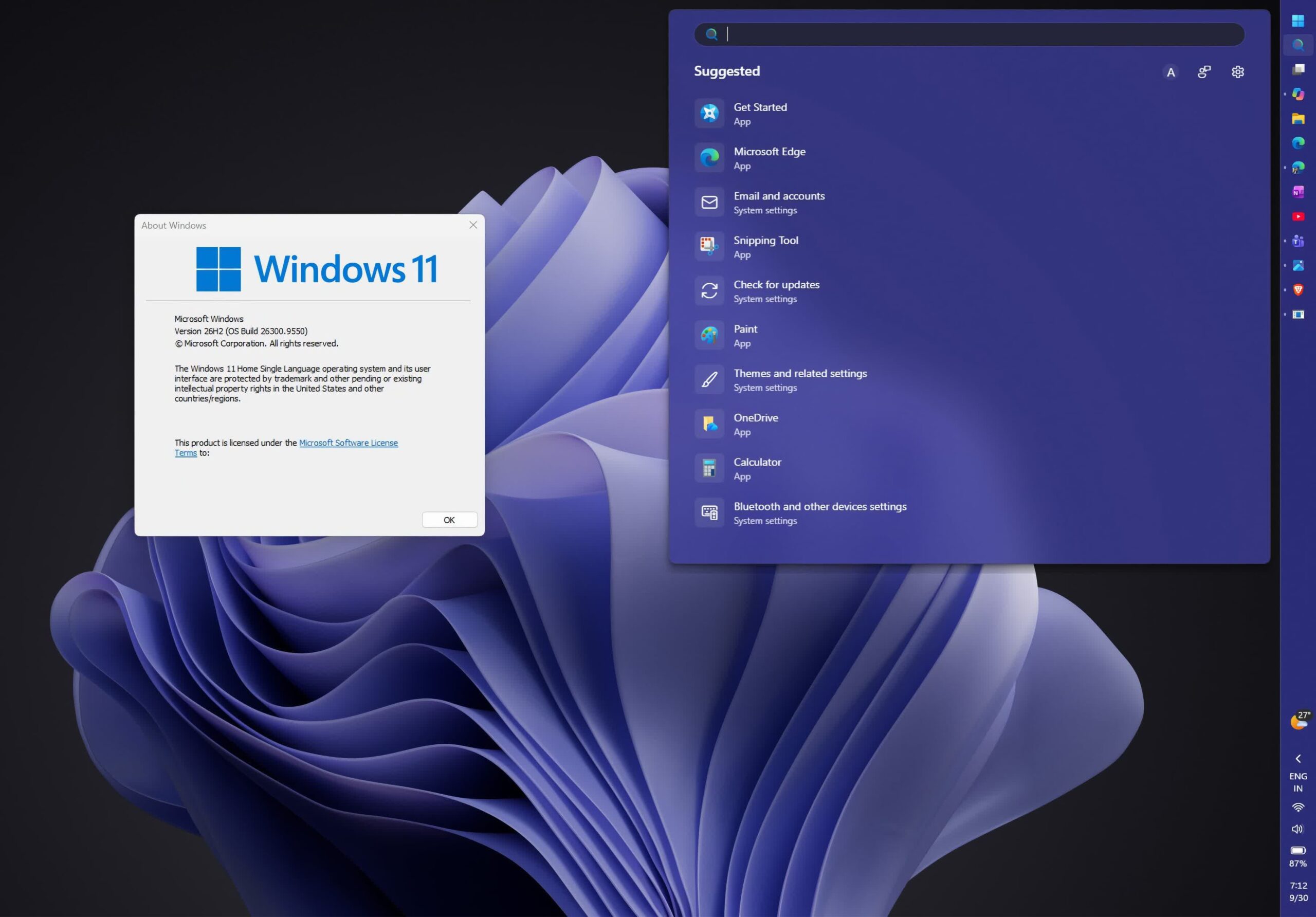Open OneNote from the taskbar
This screenshot has height=917, width=1316.
pos(1297,192)
